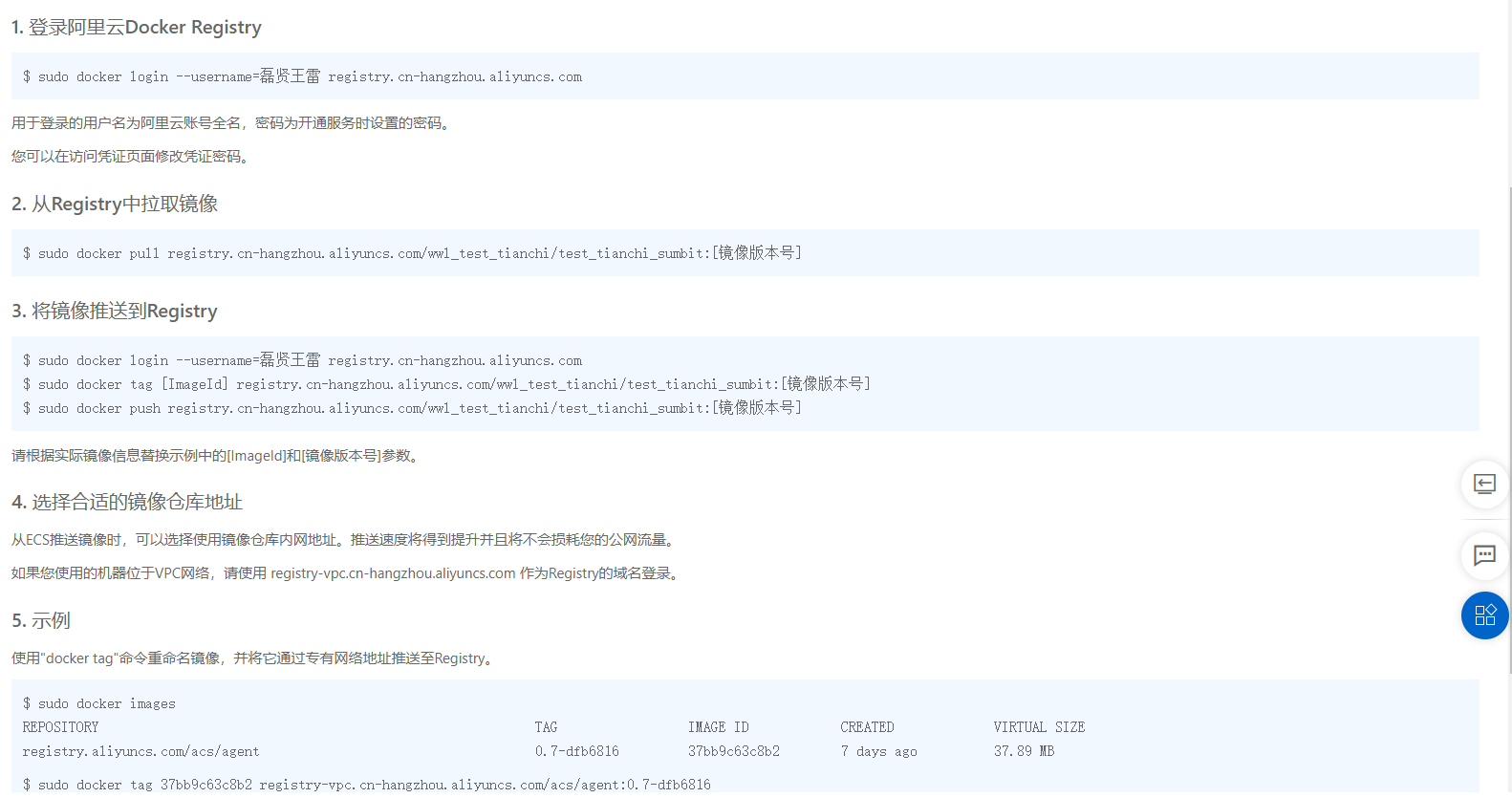Image resolution: width=1512 pixels, height=798 pixels.
Task: Click registry.aliyuncs.com/acs/agent repository value
Action: click(140, 751)
